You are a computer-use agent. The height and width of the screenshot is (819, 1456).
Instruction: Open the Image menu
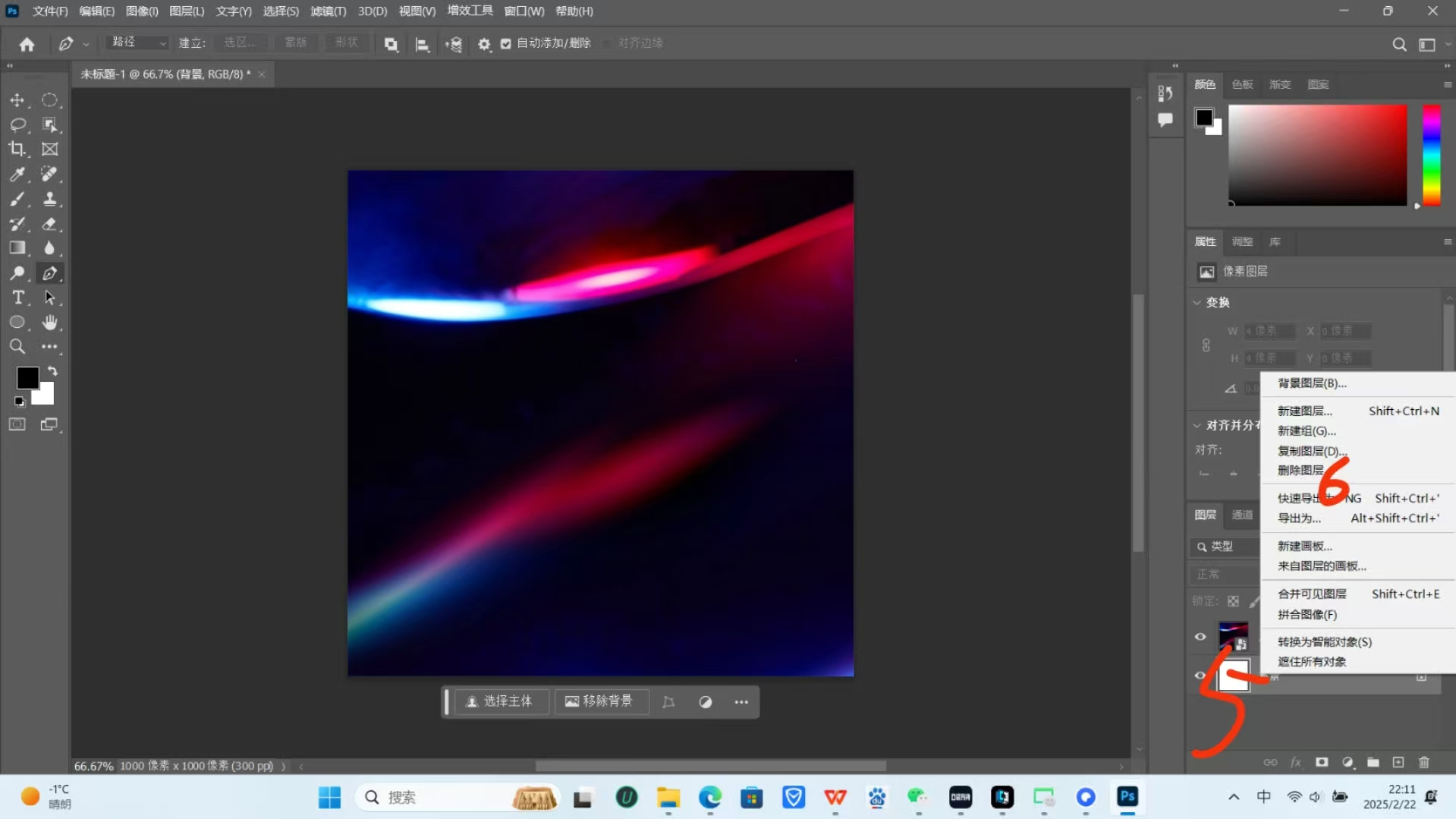tap(142, 11)
